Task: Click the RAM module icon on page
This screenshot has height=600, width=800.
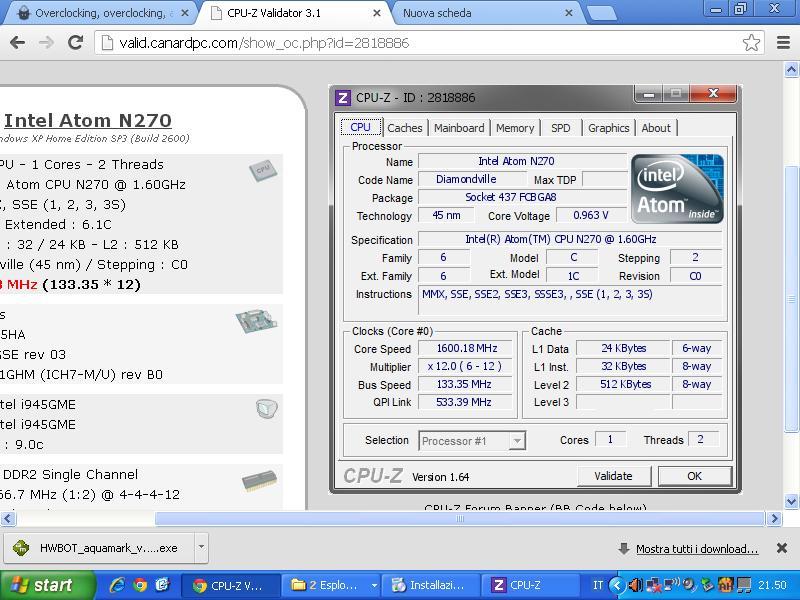Action: tap(259, 481)
